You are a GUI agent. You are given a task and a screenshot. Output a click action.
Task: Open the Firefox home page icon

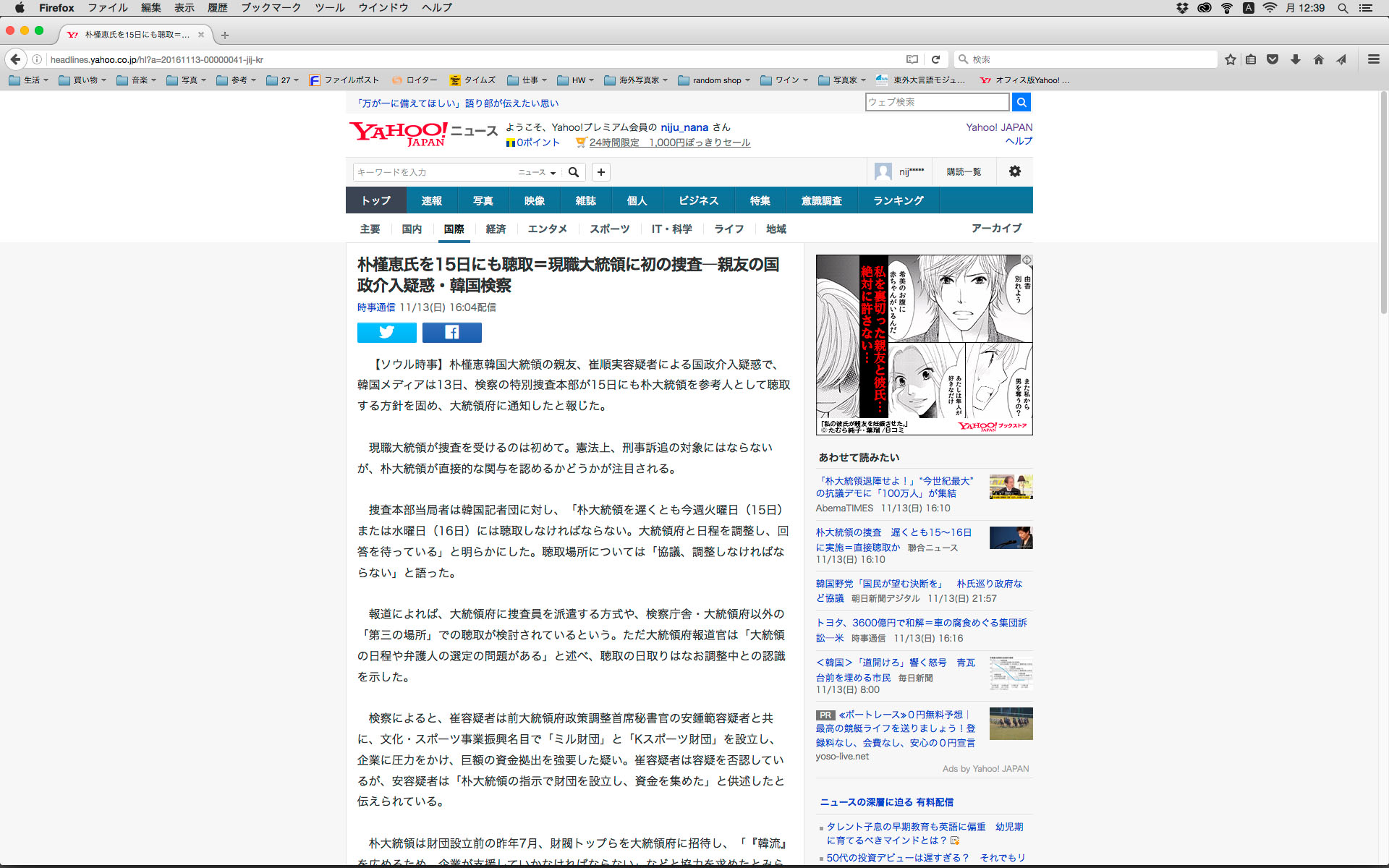pos(1318,59)
